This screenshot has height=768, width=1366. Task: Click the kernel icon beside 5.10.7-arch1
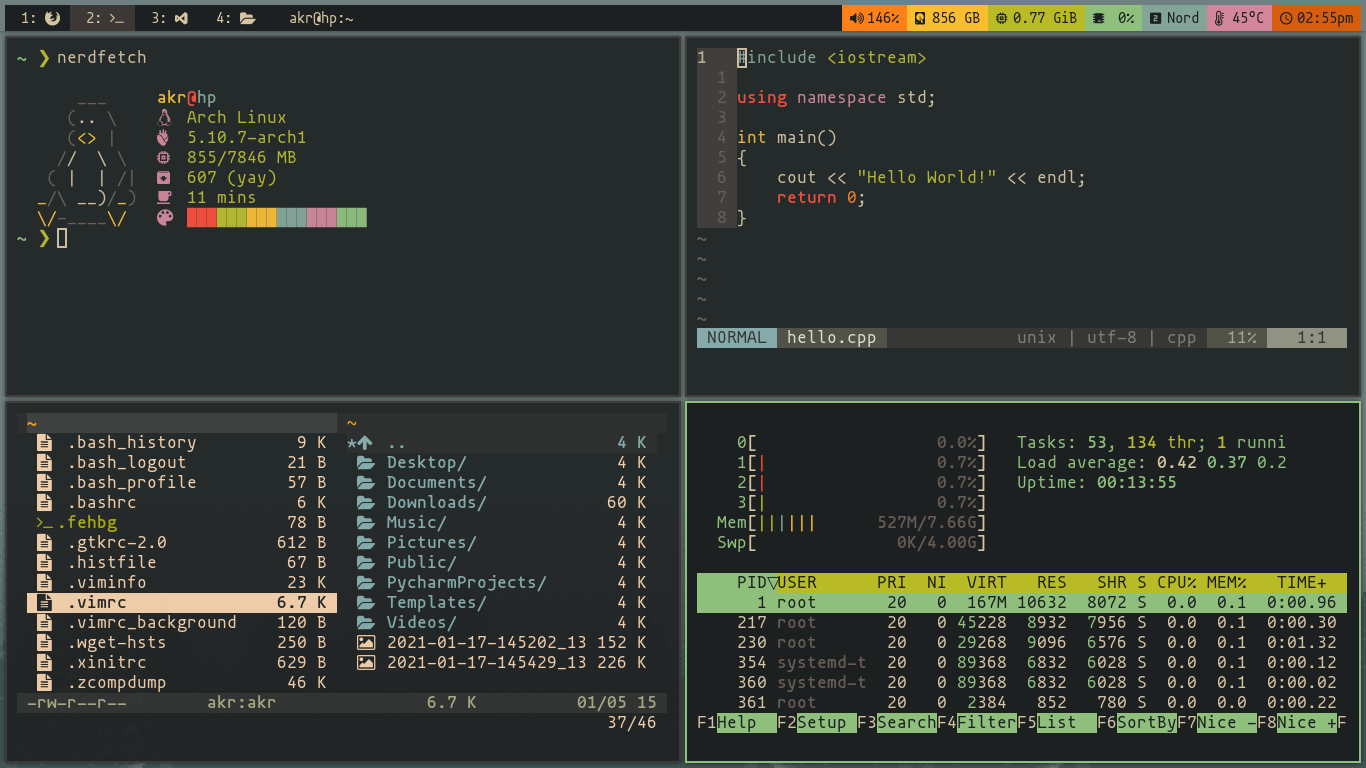(165, 137)
